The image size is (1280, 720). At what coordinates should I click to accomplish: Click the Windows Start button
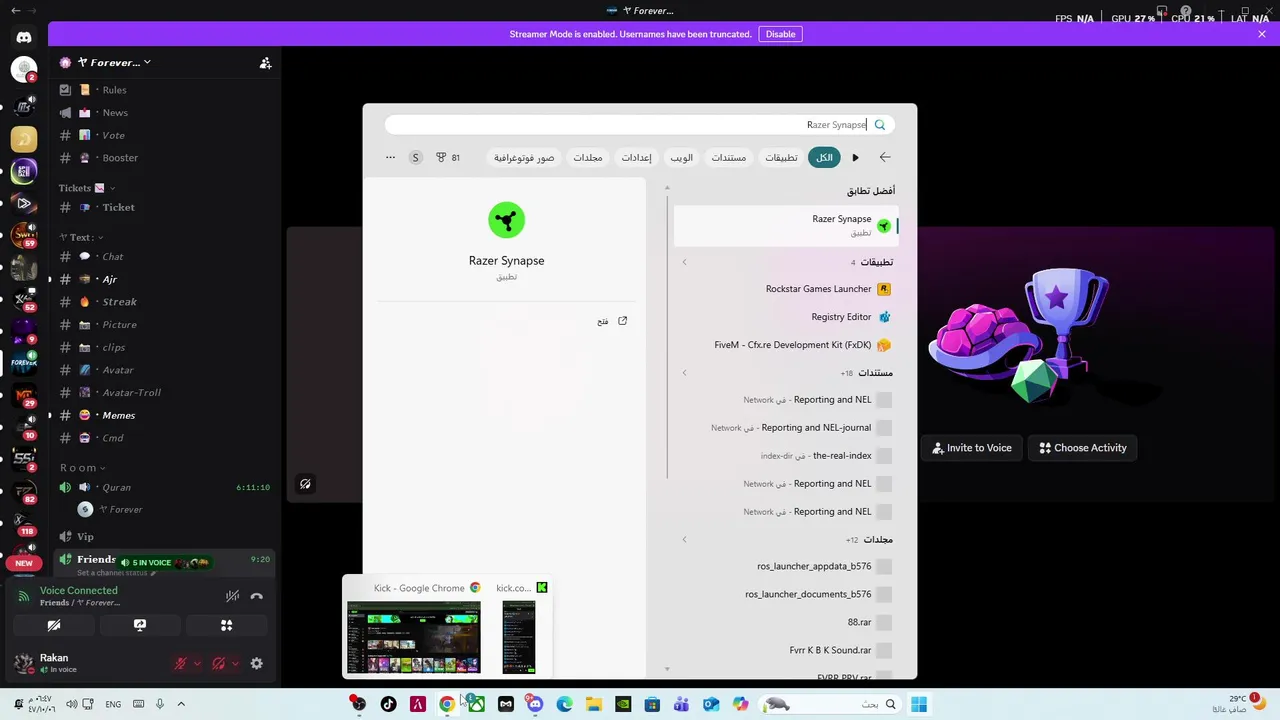[x=919, y=704]
